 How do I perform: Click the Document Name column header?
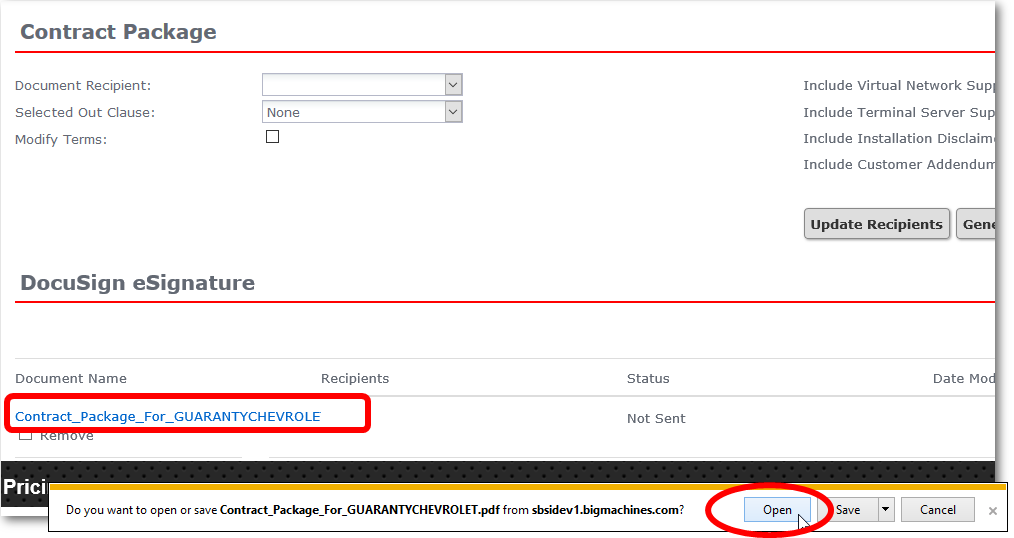click(x=70, y=378)
